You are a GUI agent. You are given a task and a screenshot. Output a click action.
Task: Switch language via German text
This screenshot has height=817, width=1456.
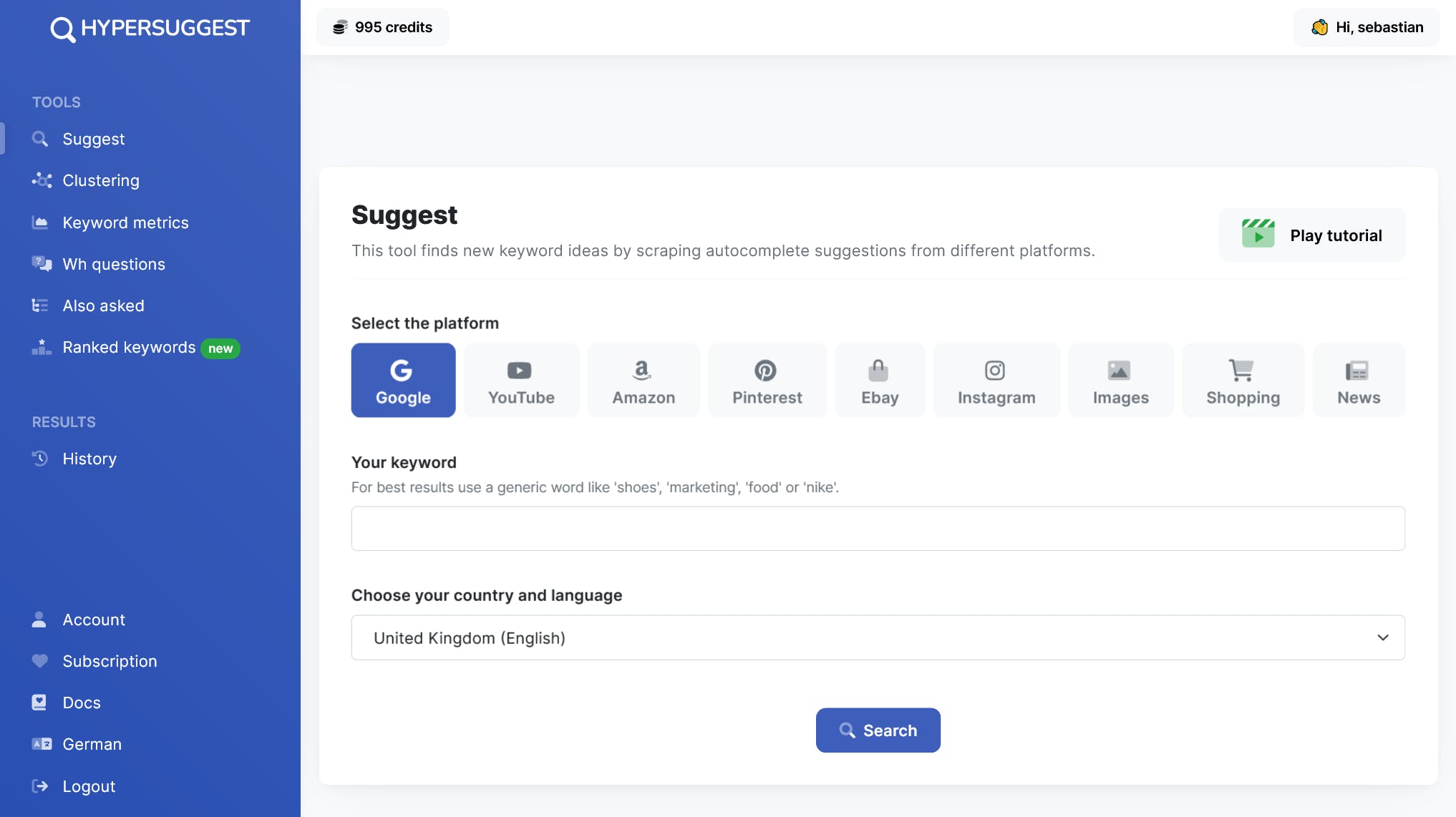coord(92,744)
